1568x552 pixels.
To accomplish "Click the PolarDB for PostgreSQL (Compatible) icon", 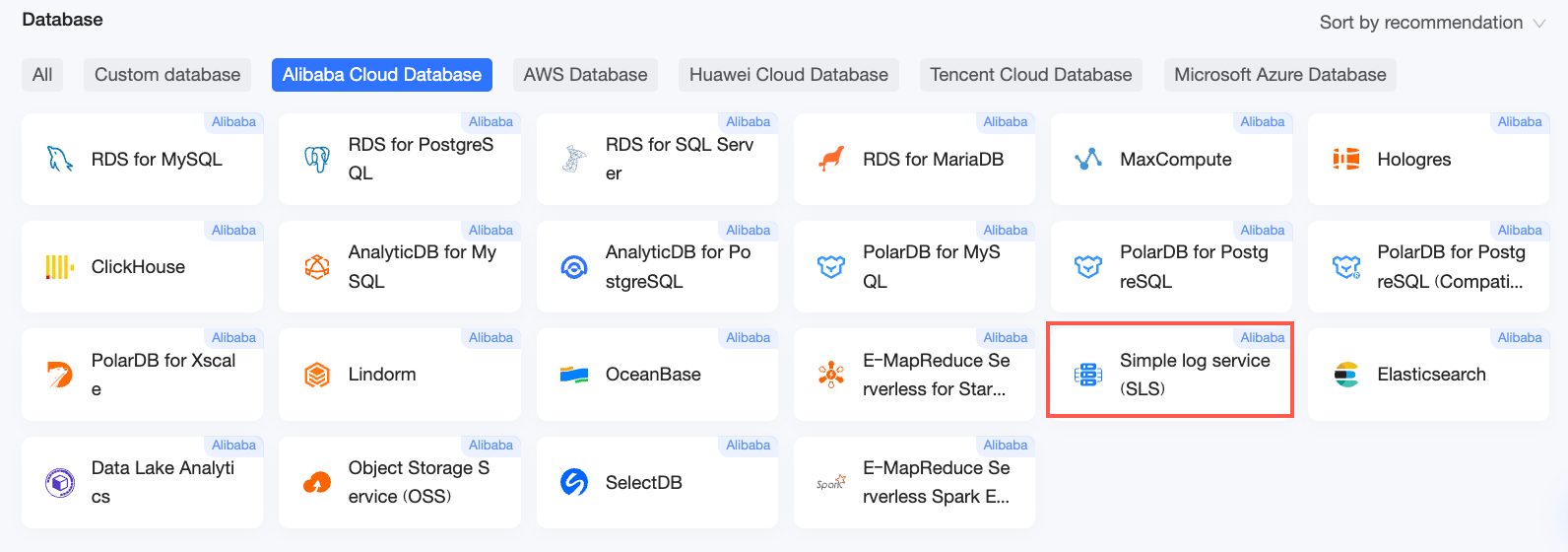I will click(1346, 267).
